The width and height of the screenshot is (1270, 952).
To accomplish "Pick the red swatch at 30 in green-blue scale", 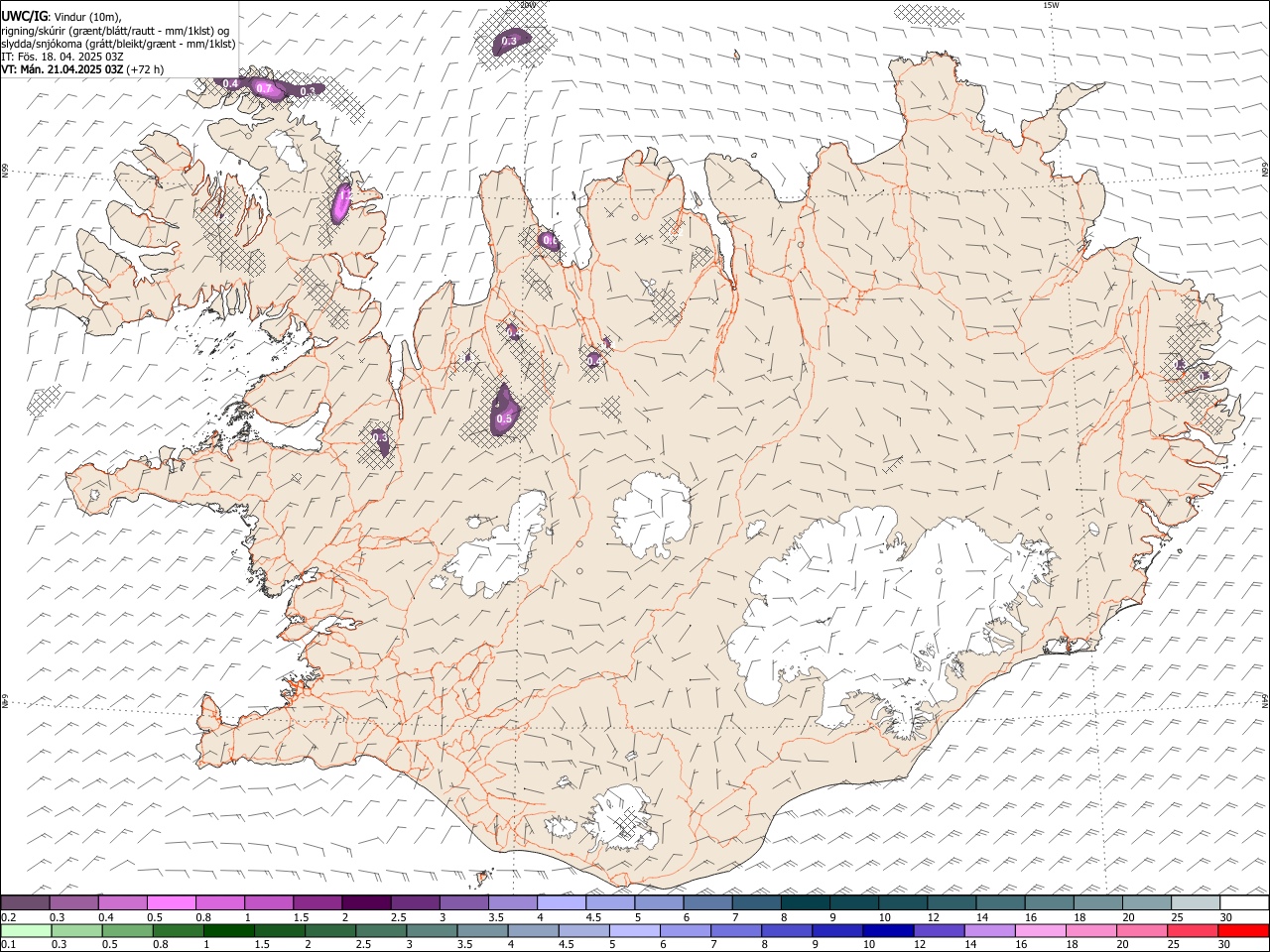I will [1242, 931].
